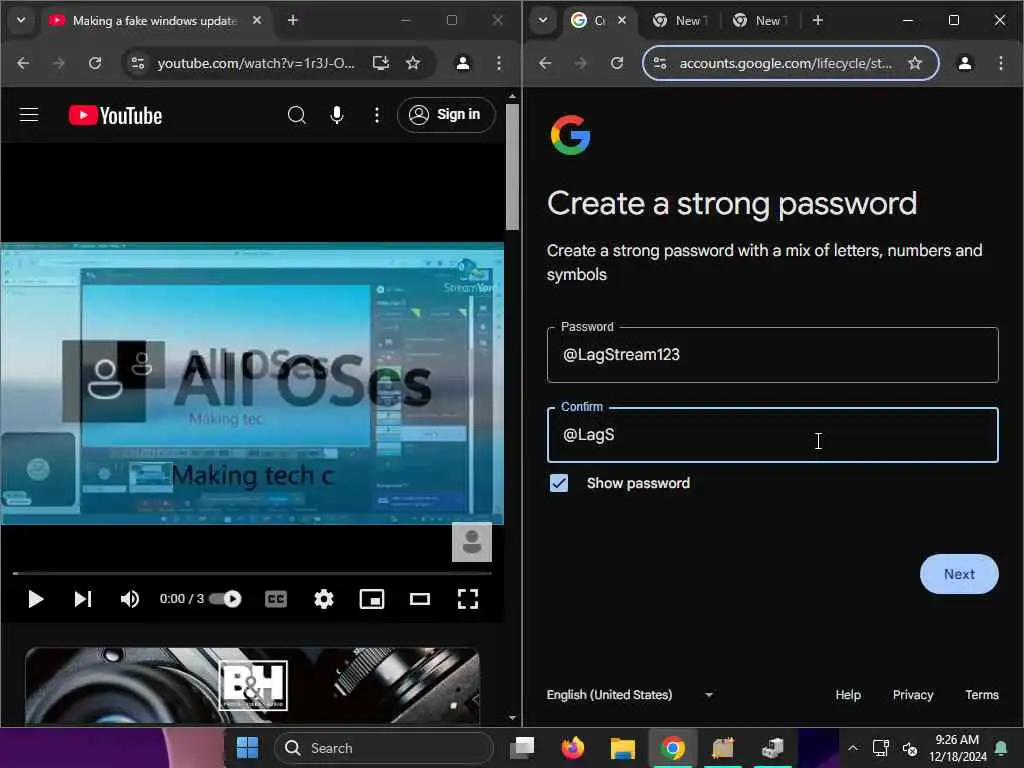The width and height of the screenshot is (1024, 768).
Task: Play the YouTube video
Action: click(35, 599)
